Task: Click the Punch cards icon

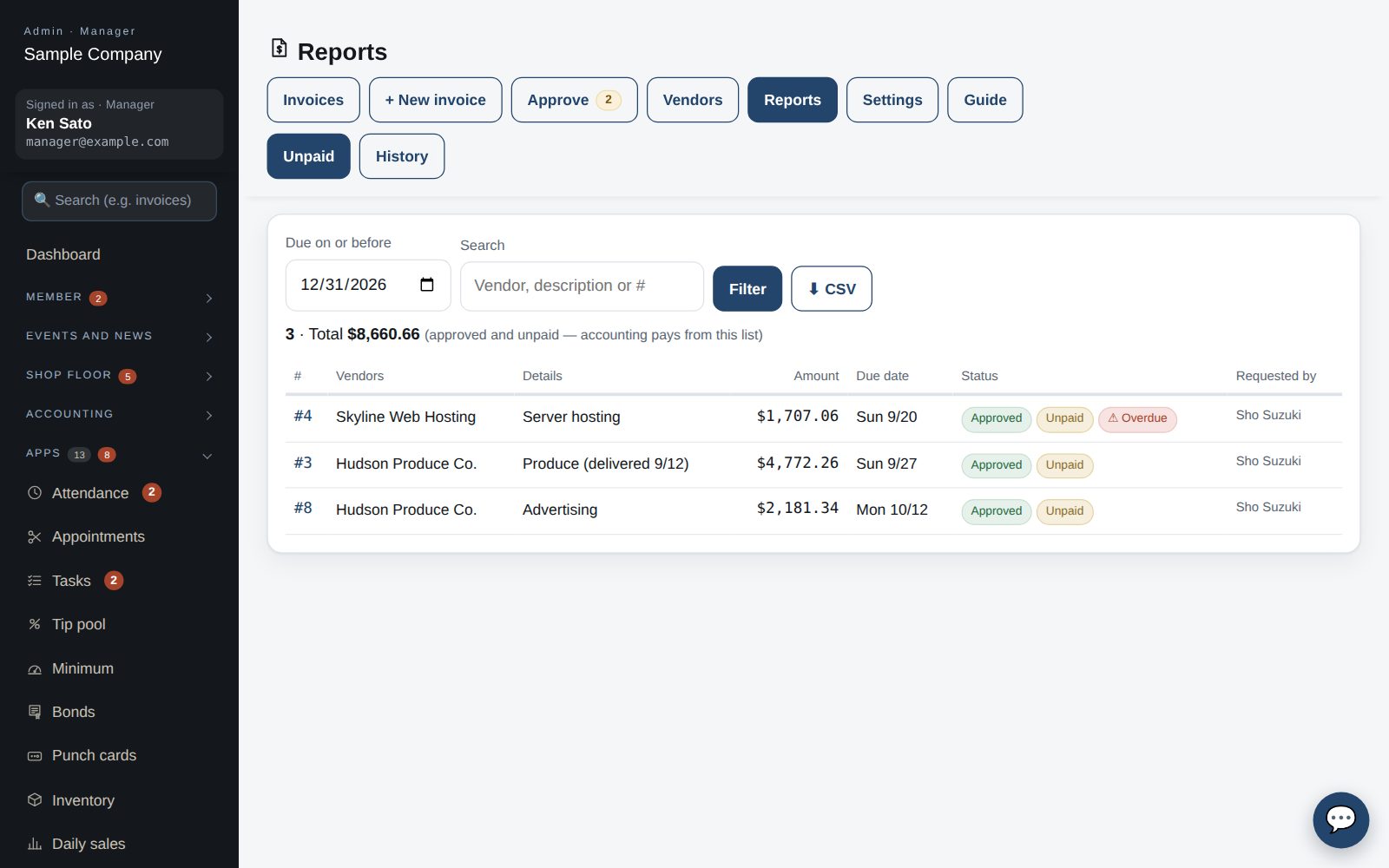Action: (x=35, y=756)
